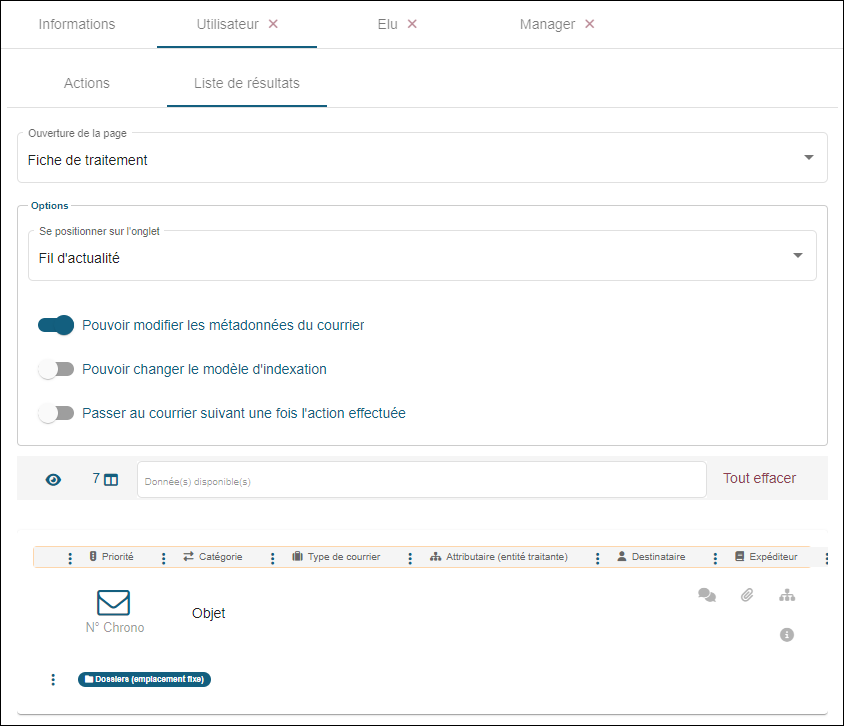Click the Donnée(s) disponible(s) input field
The height and width of the screenshot is (726, 844).
[x=421, y=480]
